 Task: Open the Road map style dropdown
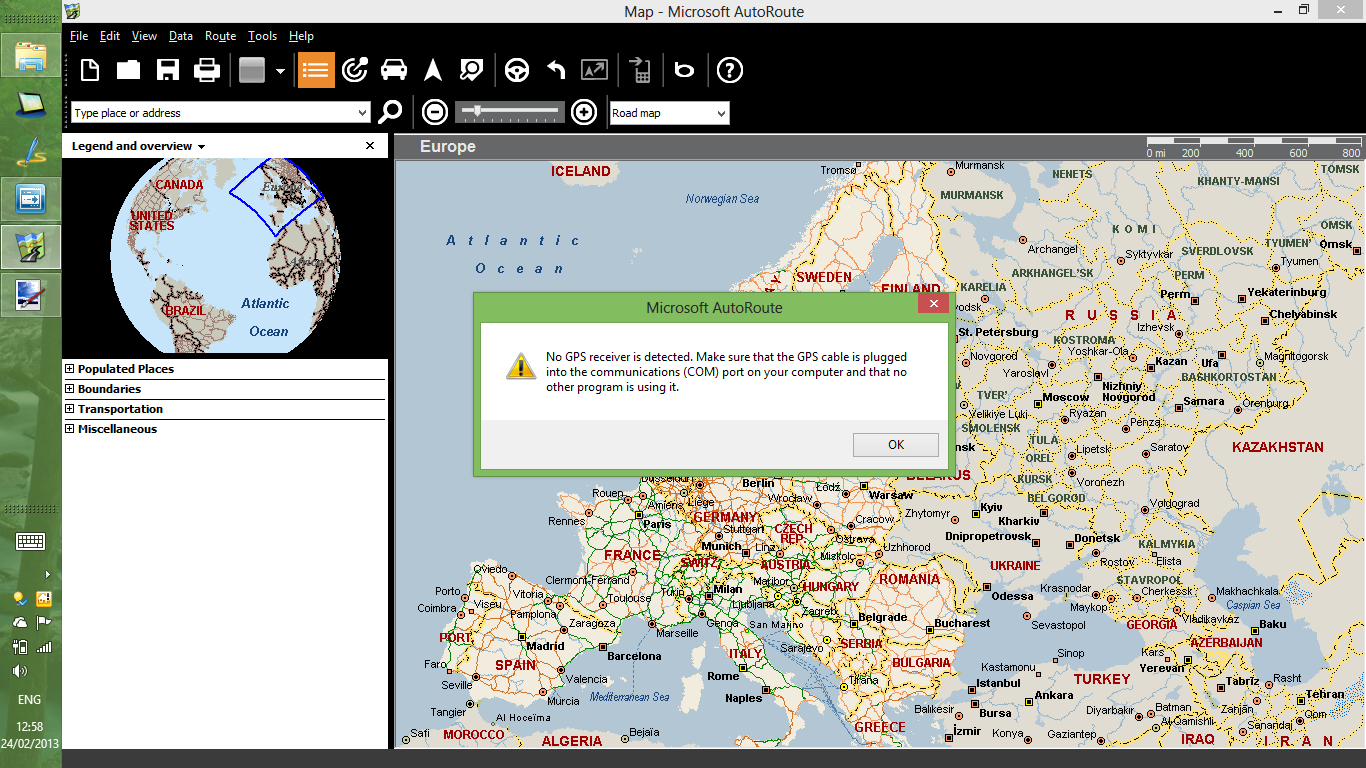(669, 113)
